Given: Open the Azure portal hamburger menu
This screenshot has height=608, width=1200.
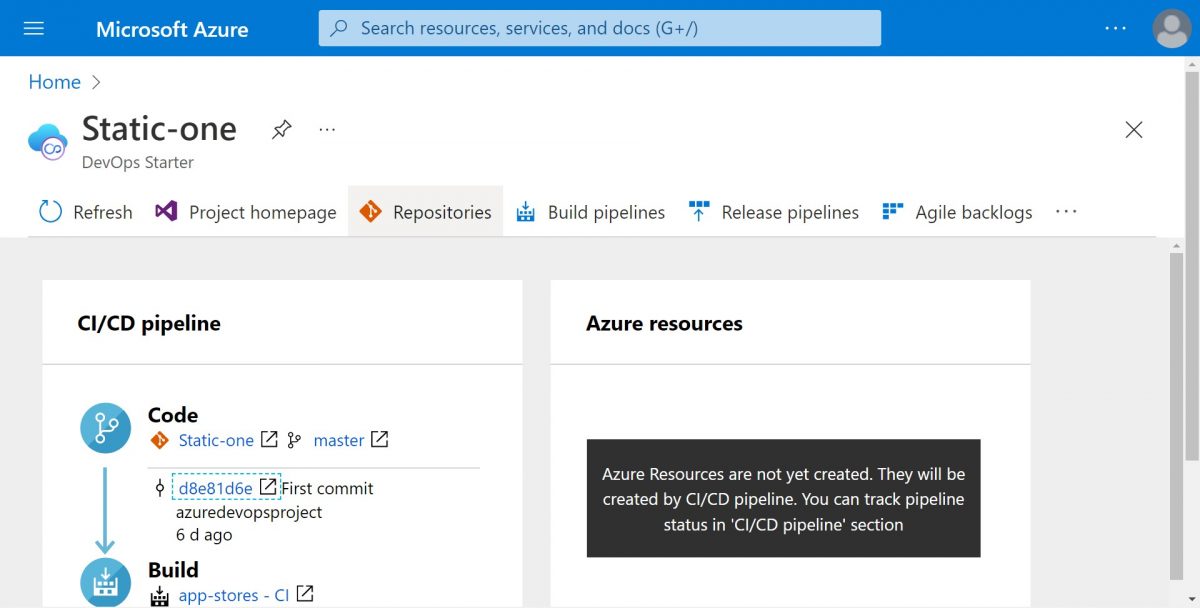Looking at the screenshot, I should (x=33, y=28).
